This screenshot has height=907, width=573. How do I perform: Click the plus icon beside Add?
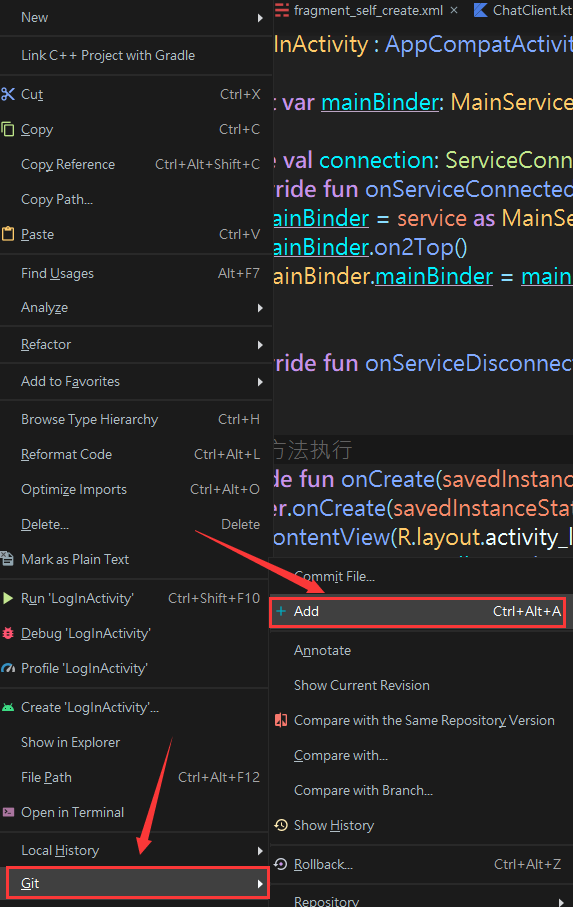[281, 611]
